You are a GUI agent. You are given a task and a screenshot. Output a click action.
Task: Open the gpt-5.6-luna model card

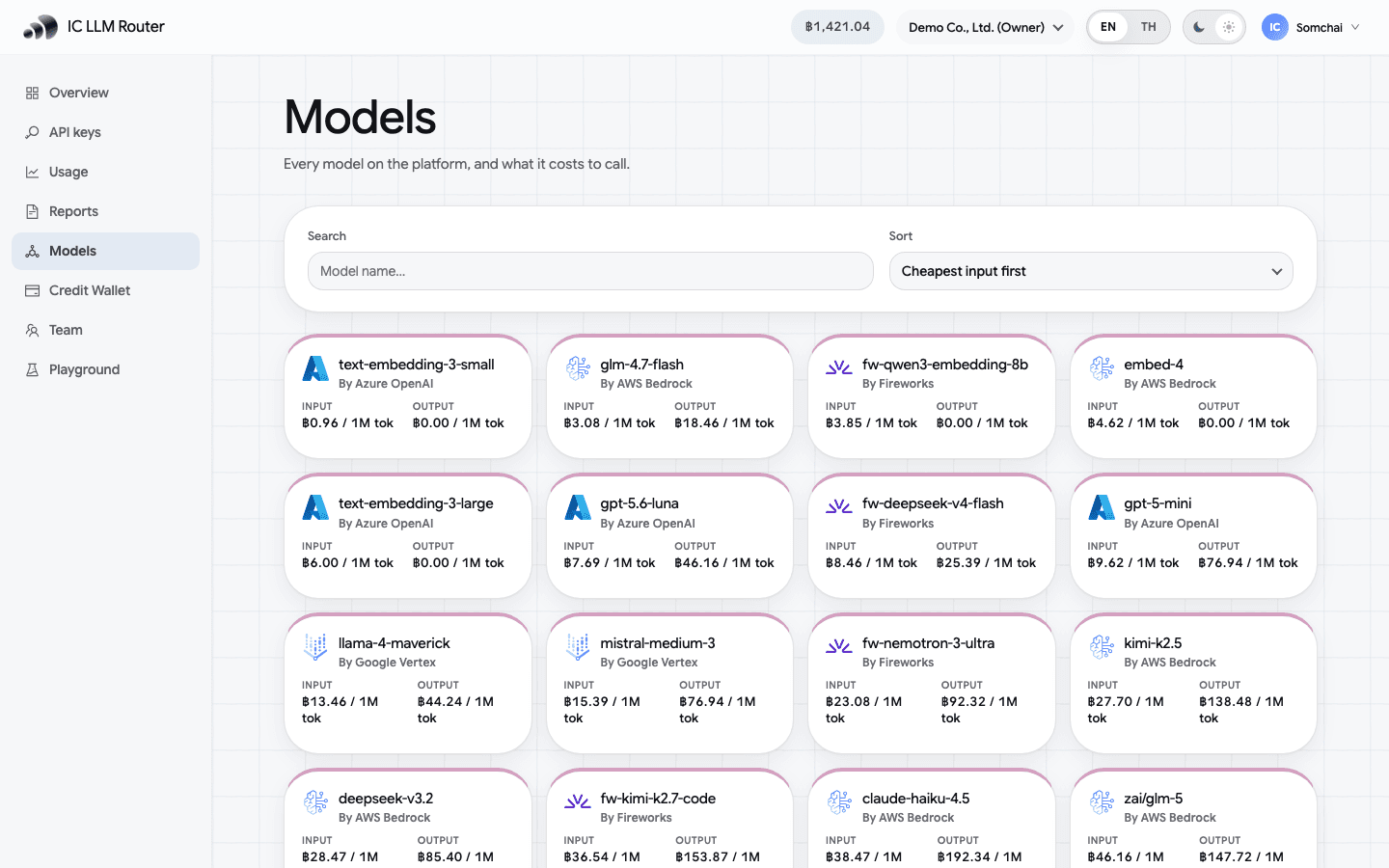tap(669, 535)
